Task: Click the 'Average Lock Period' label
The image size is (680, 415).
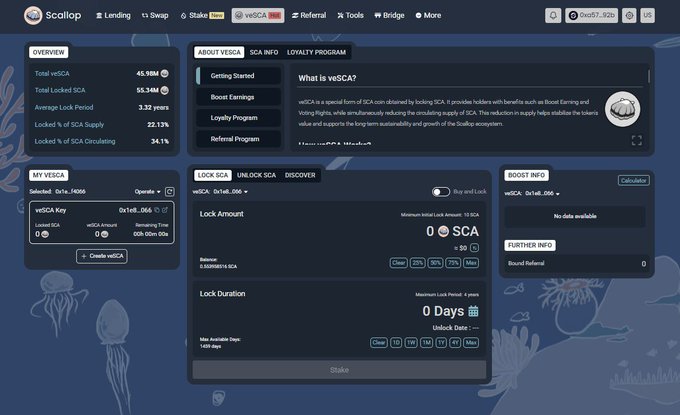Action: (64, 108)
